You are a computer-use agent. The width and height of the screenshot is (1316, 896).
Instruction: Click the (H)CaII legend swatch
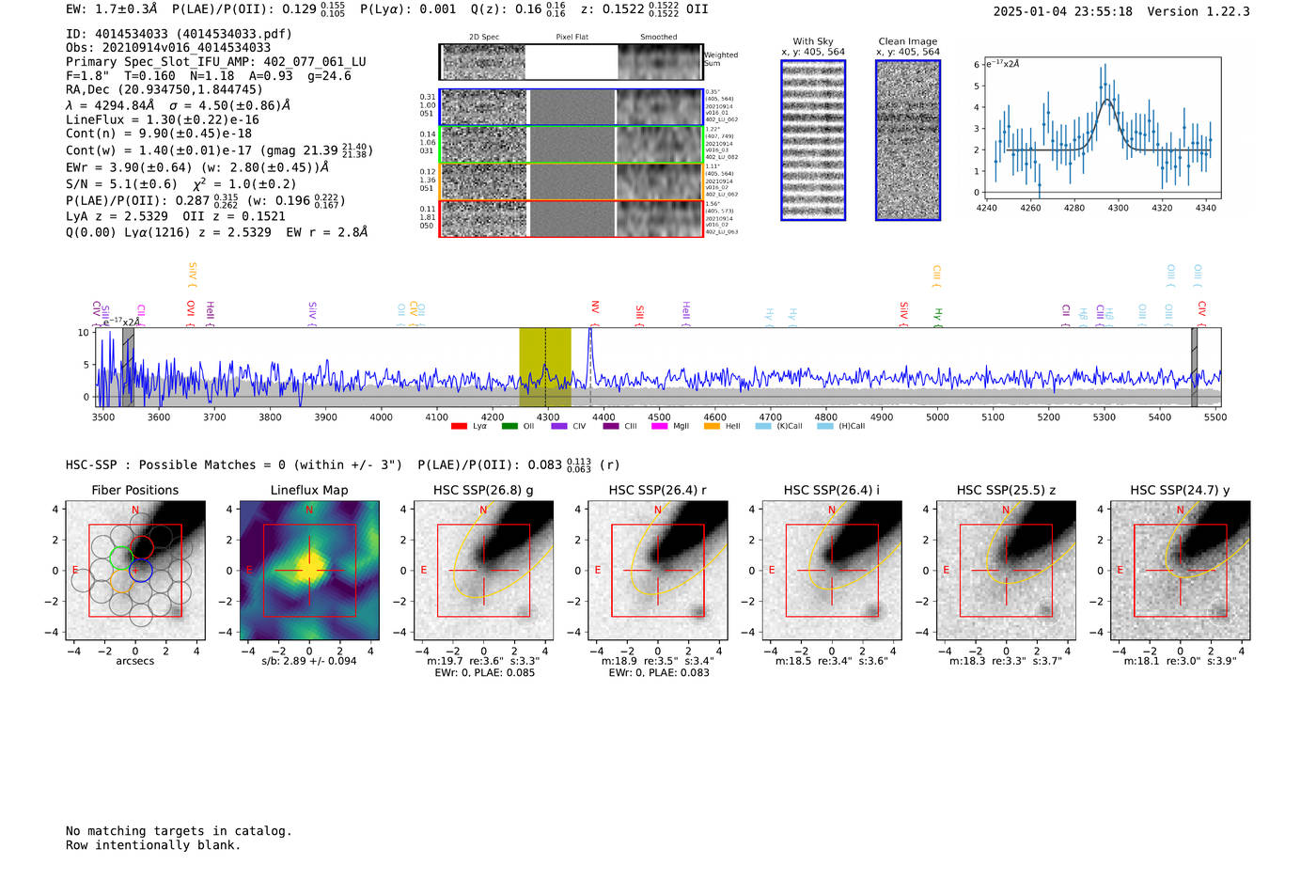(x=825, y=426)
